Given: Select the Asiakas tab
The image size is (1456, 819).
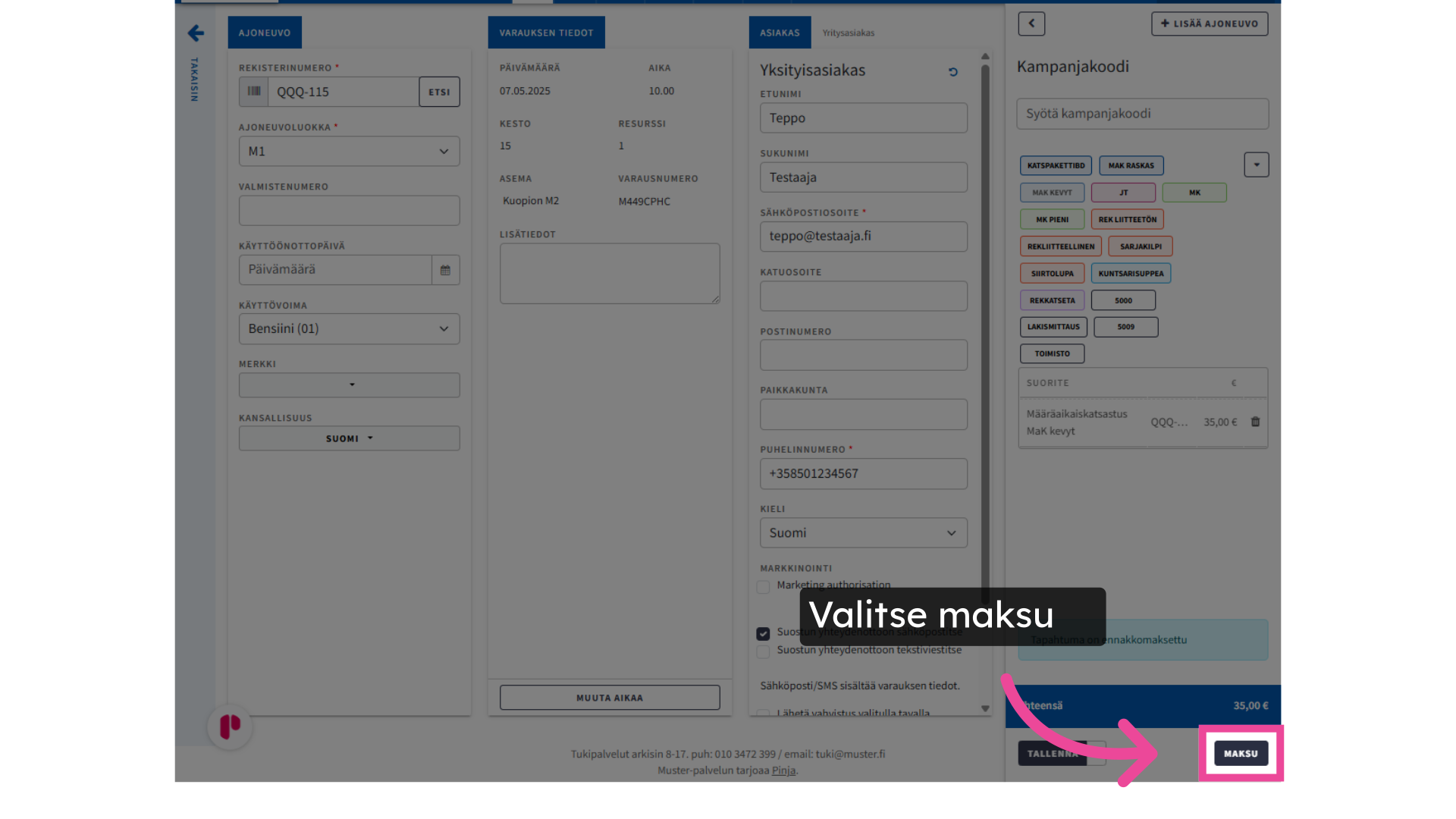Looking at the screenshot, I should coord(780,33).
